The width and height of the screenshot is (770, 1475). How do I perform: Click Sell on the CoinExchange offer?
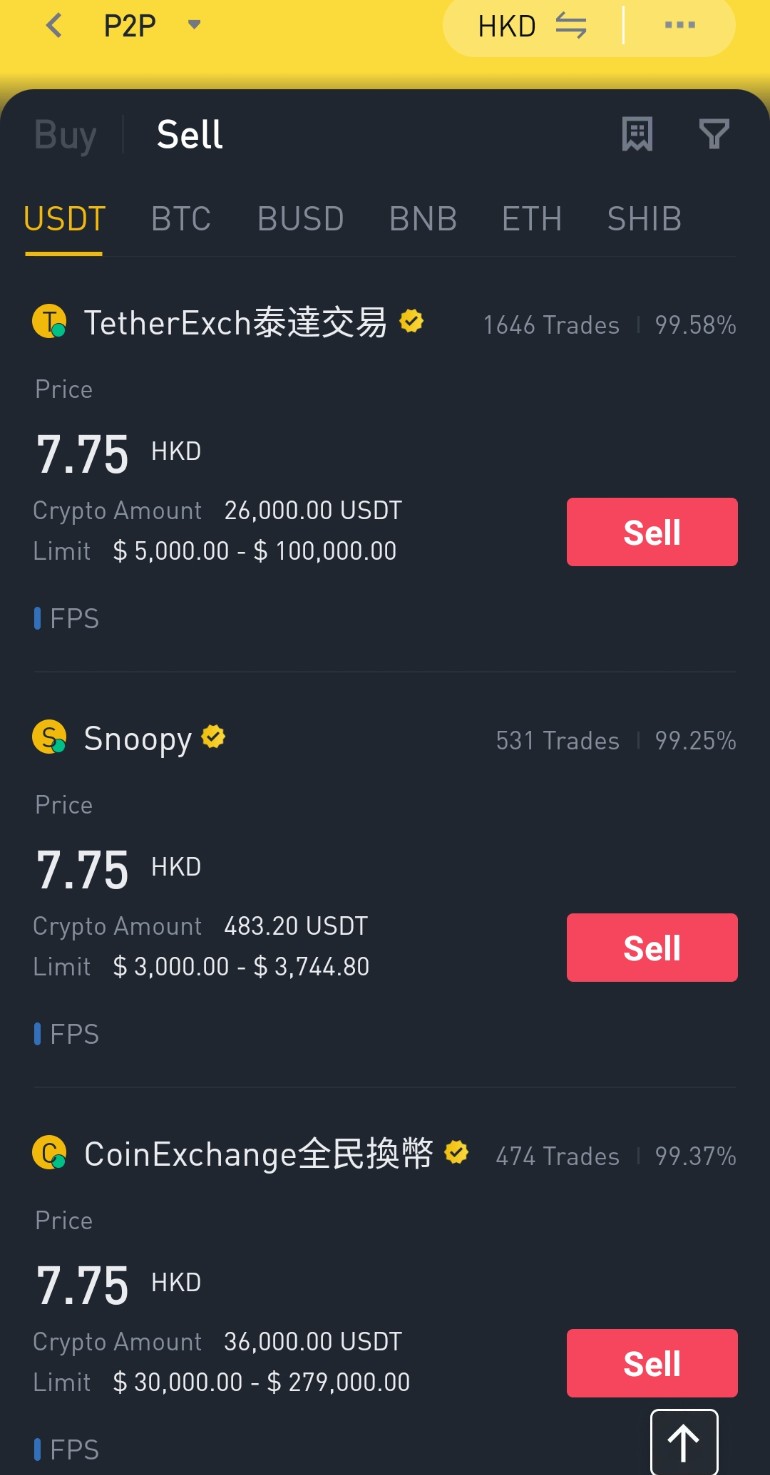pyautogui.click(x=652, y=1363)
